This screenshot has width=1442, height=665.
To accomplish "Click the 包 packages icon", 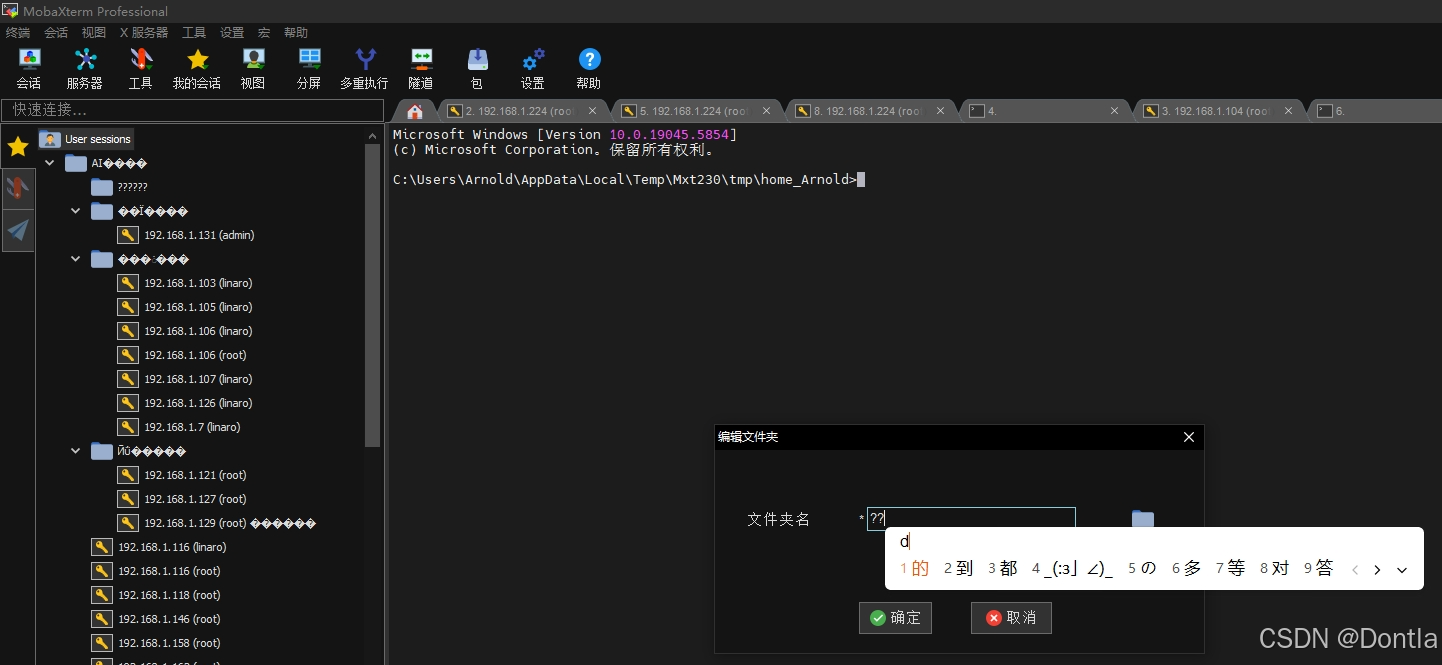I will click(477, 69).
